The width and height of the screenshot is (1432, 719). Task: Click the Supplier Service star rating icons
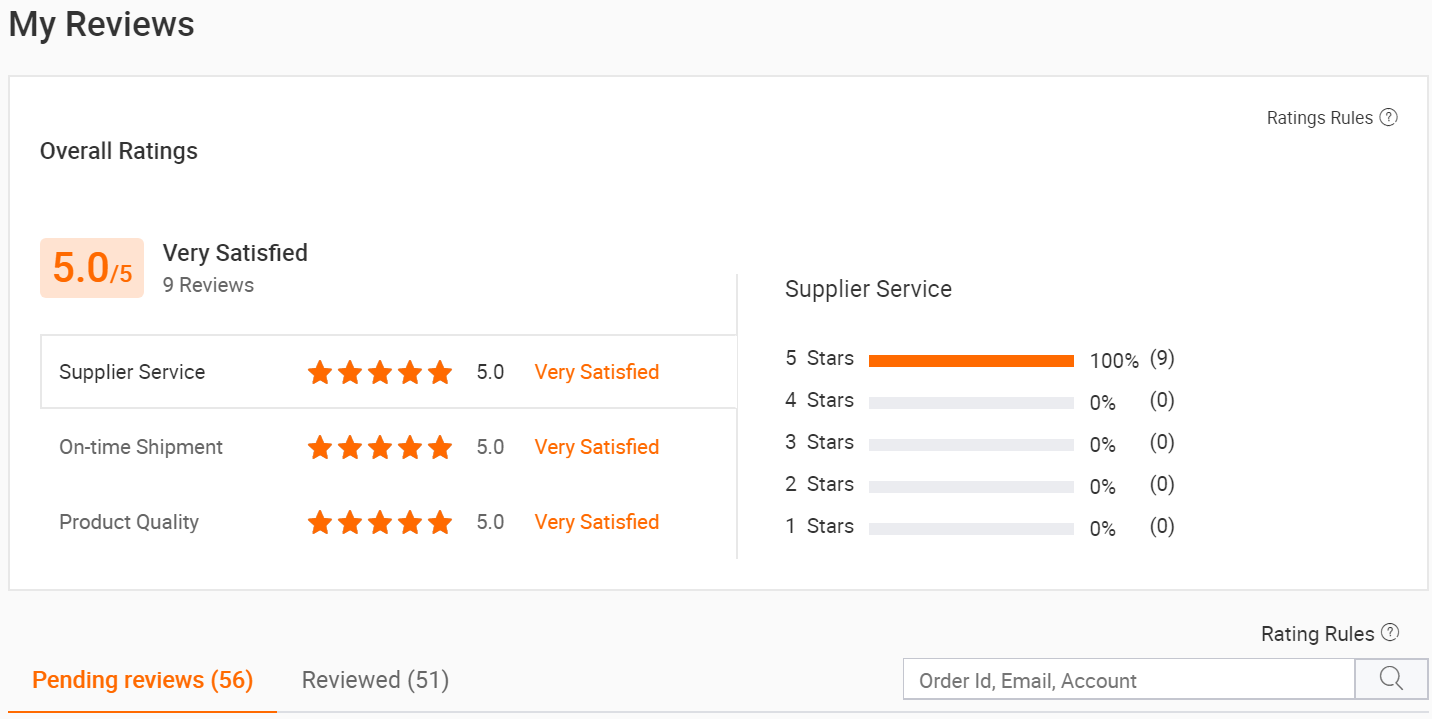click(380, 373)
